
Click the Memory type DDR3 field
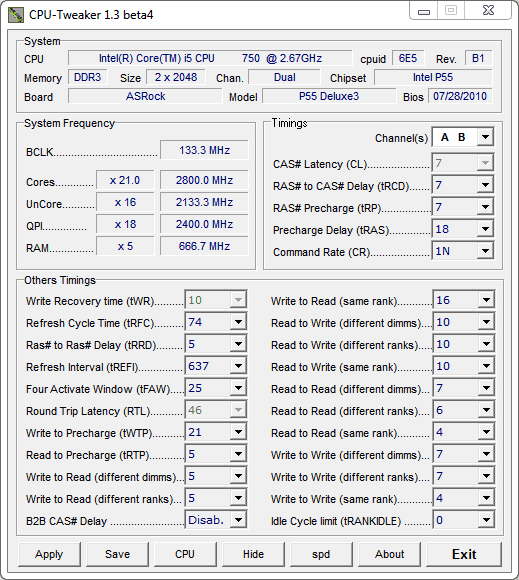[x=88, y=77]
